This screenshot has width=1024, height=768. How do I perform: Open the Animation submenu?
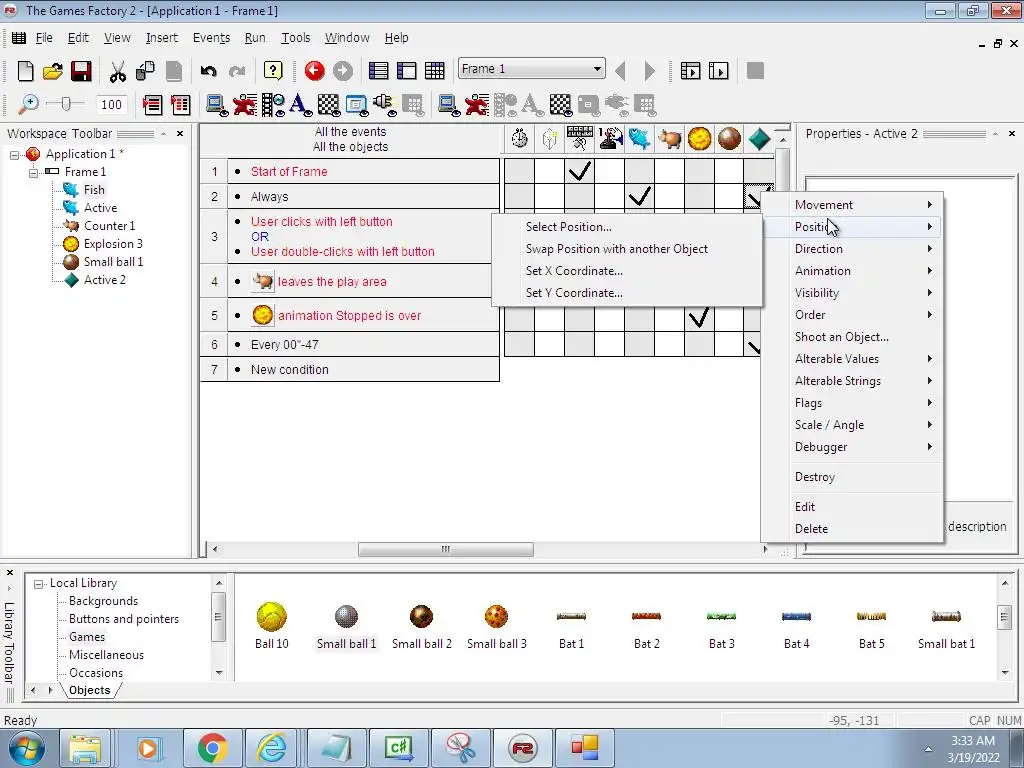852,271
